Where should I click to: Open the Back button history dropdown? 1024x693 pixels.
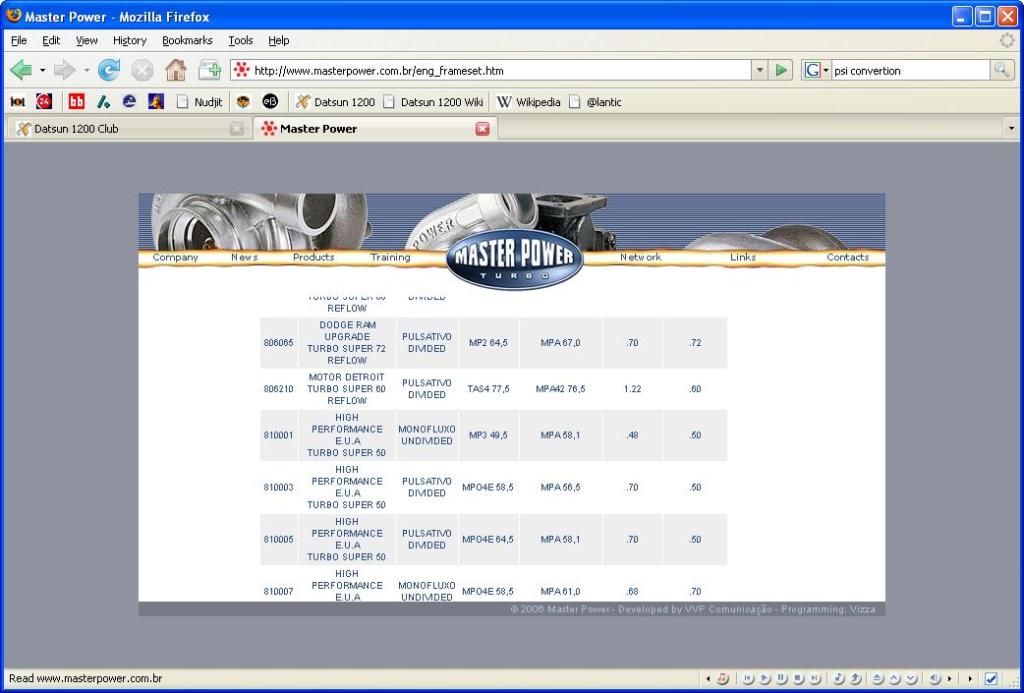(x=42, y=70)
